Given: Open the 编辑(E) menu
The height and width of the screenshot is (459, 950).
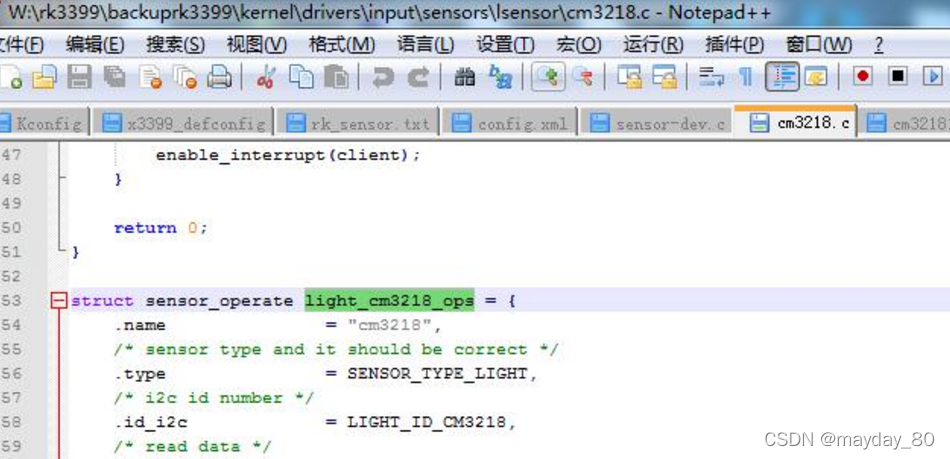Looking at the screenshot, I should [x=95, y=45].
